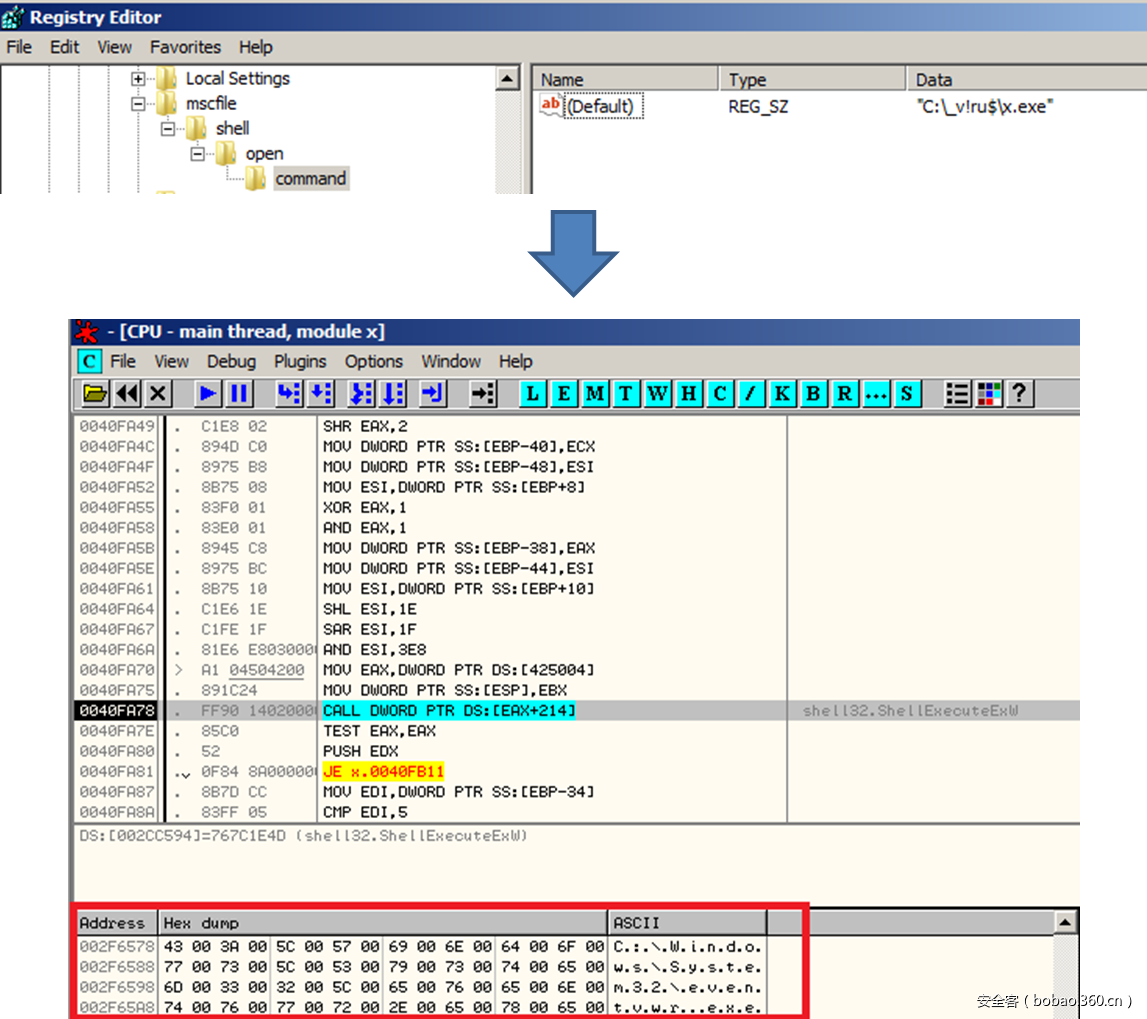The height and width of the screenshot is (1019, 1147).
Task: Open the Favorites menu in Registry Editor
Action: point(185,47)
